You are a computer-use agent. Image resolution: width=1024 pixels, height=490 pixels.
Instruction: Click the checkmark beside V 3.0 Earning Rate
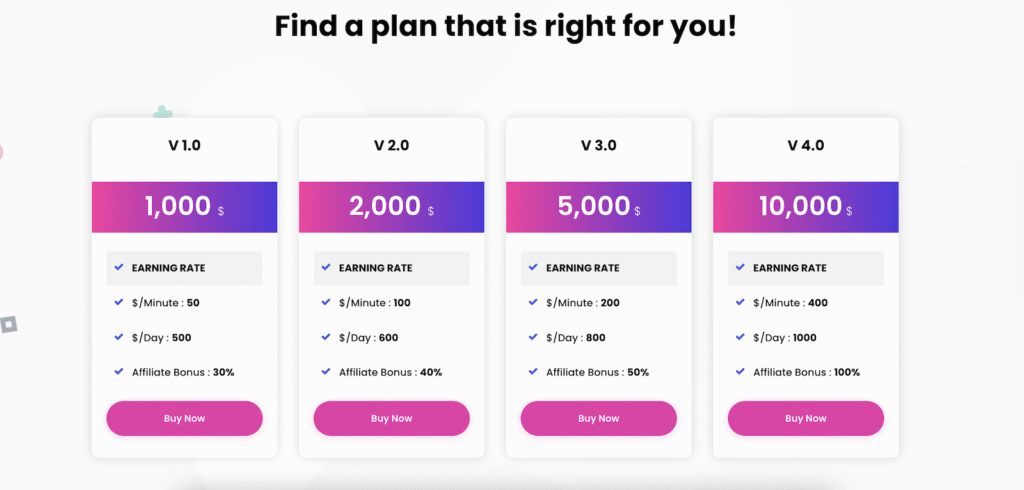533,267
